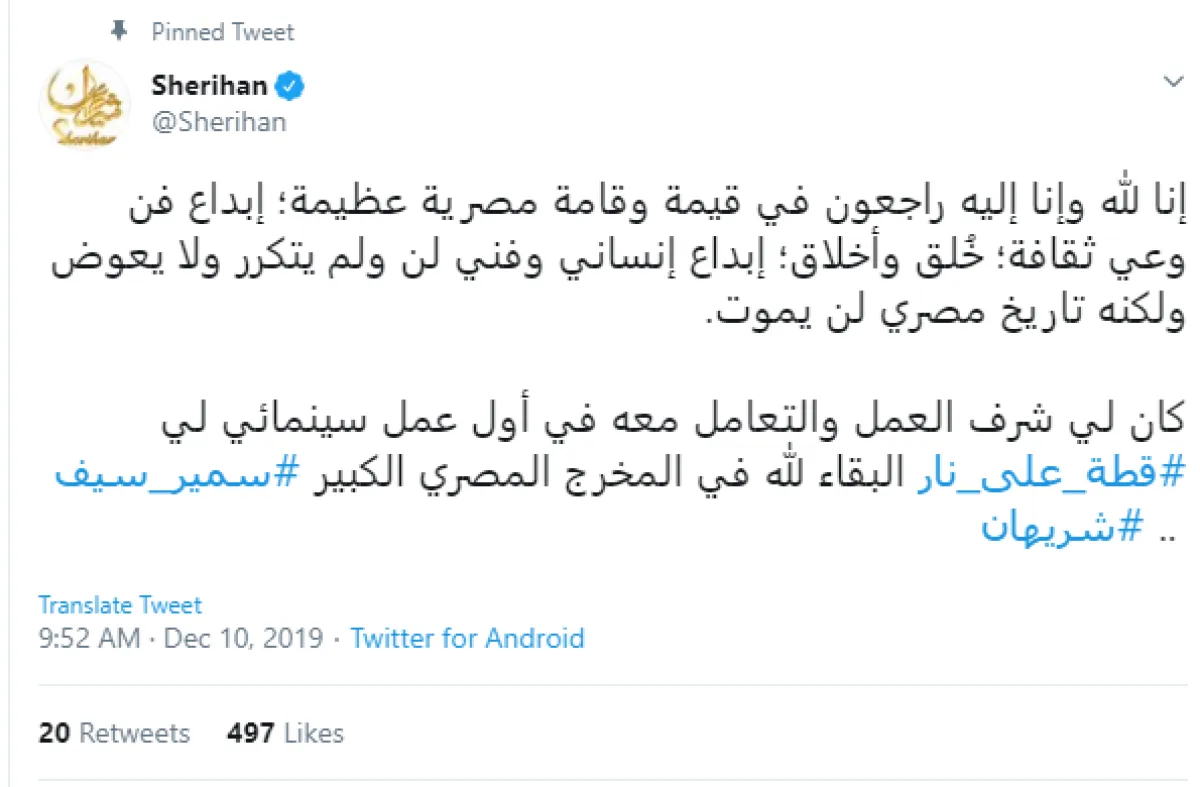The width and height of the screenshot is (1200, 787).
Task: View the 20 Retweets list
Action: (114, 733)
